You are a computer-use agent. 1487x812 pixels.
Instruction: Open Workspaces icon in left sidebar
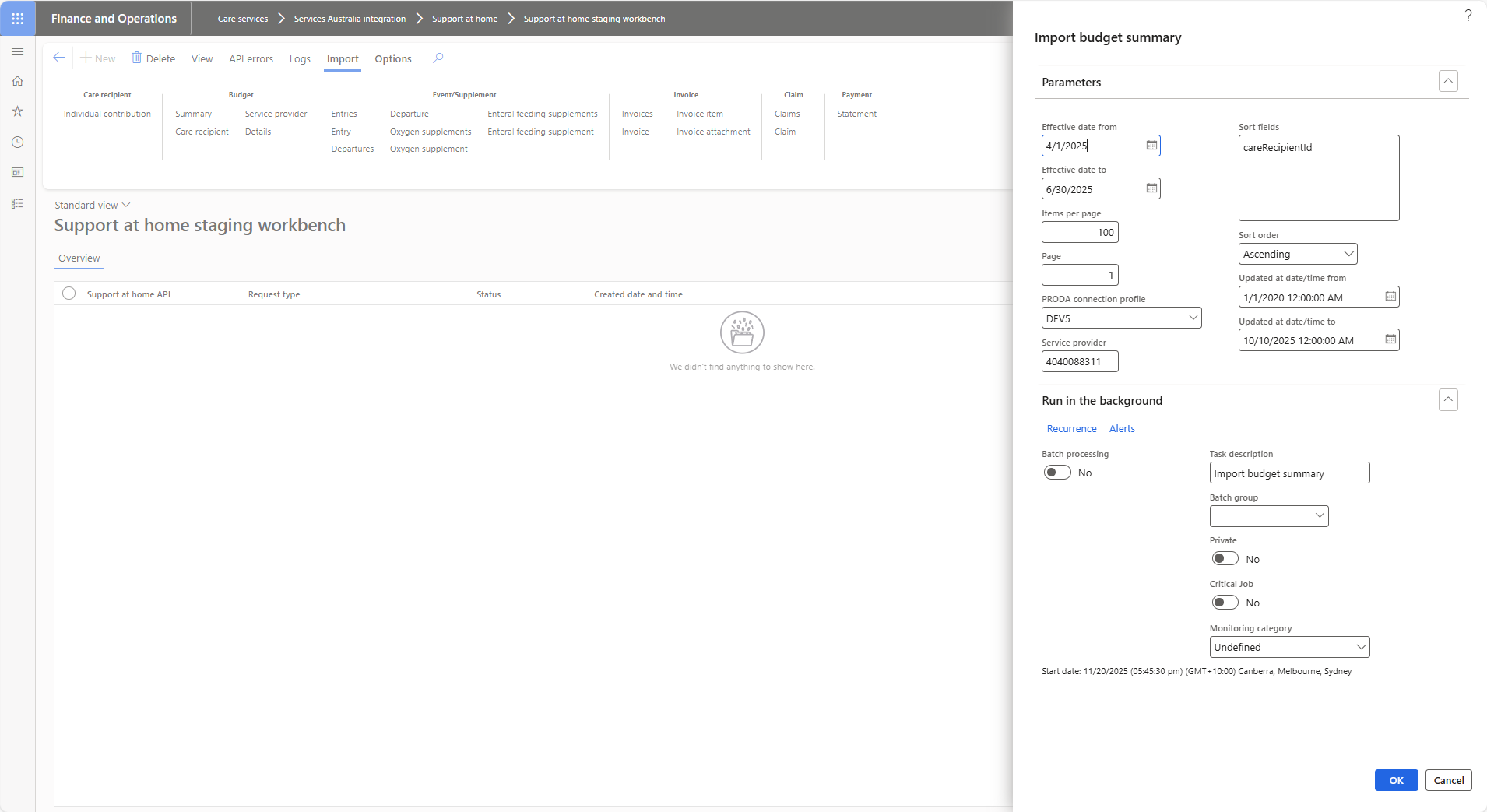pos(17,173)
